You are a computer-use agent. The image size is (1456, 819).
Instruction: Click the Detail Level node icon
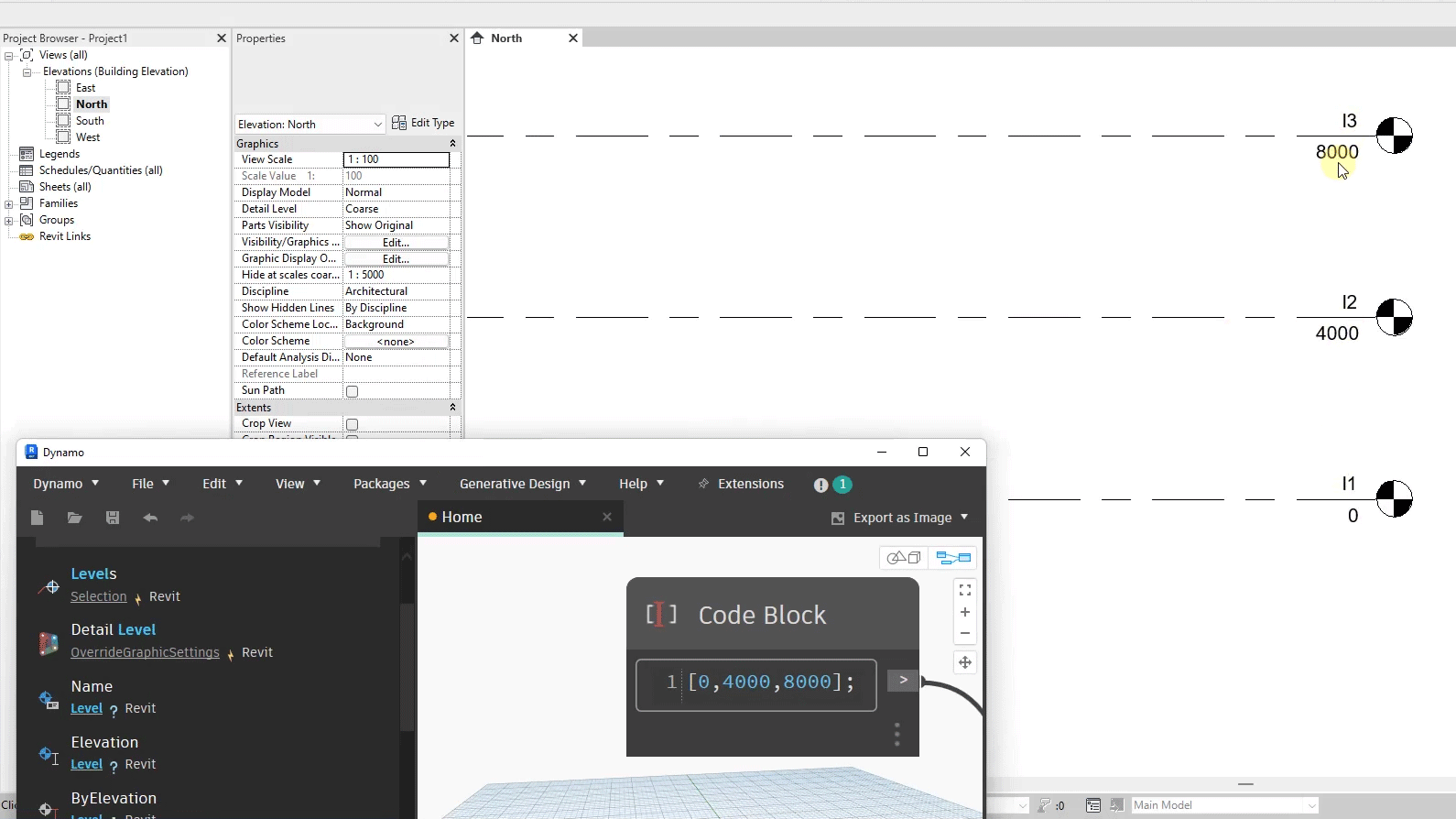tap(49, 643)
